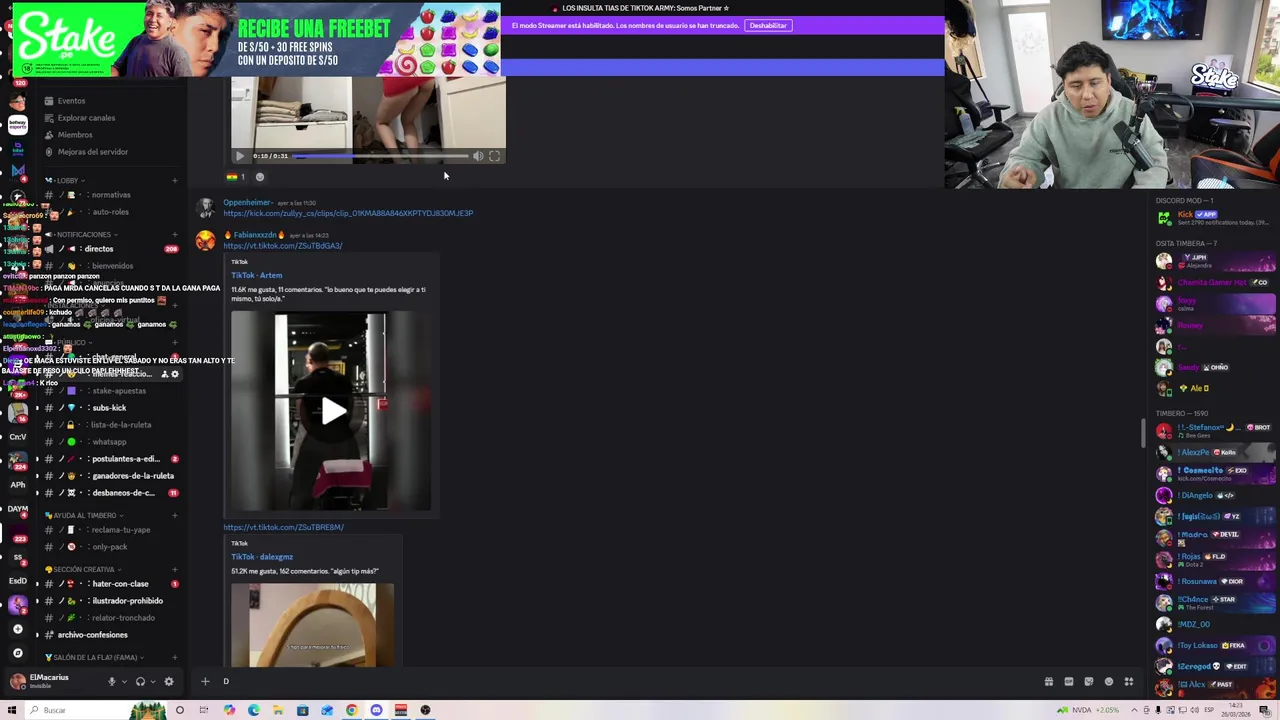Toggle microphone mute in user panel
This screenshot has width=1280, height=720.
click(x=111, y=682)
